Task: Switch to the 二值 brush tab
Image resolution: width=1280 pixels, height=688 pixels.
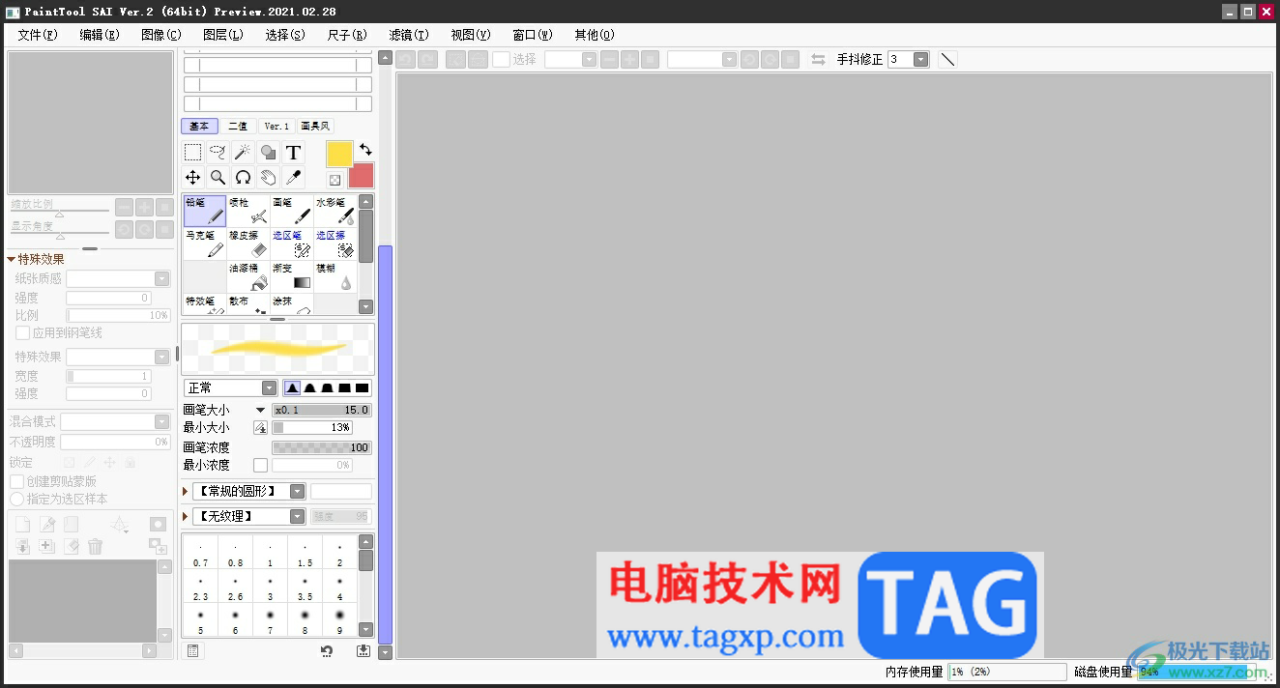Action: (237, 126)
